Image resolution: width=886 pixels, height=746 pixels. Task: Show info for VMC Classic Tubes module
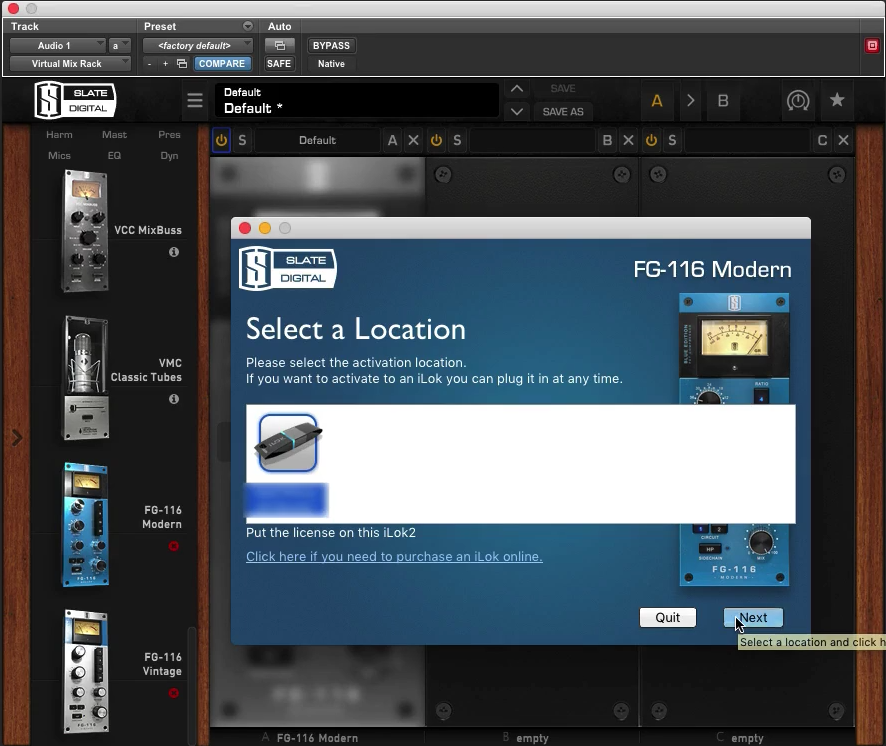174,399
